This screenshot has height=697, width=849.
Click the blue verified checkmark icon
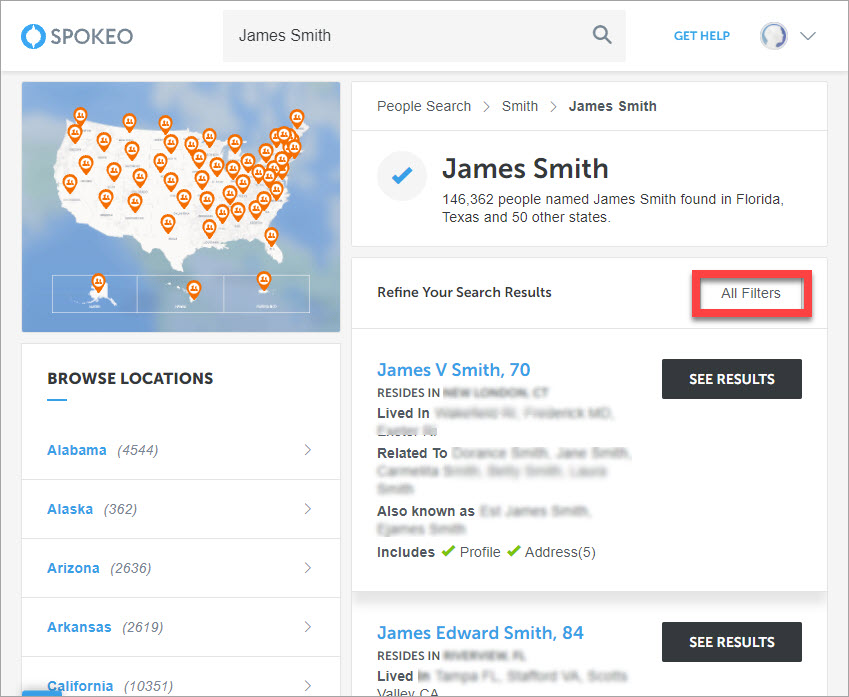[402, 175]
